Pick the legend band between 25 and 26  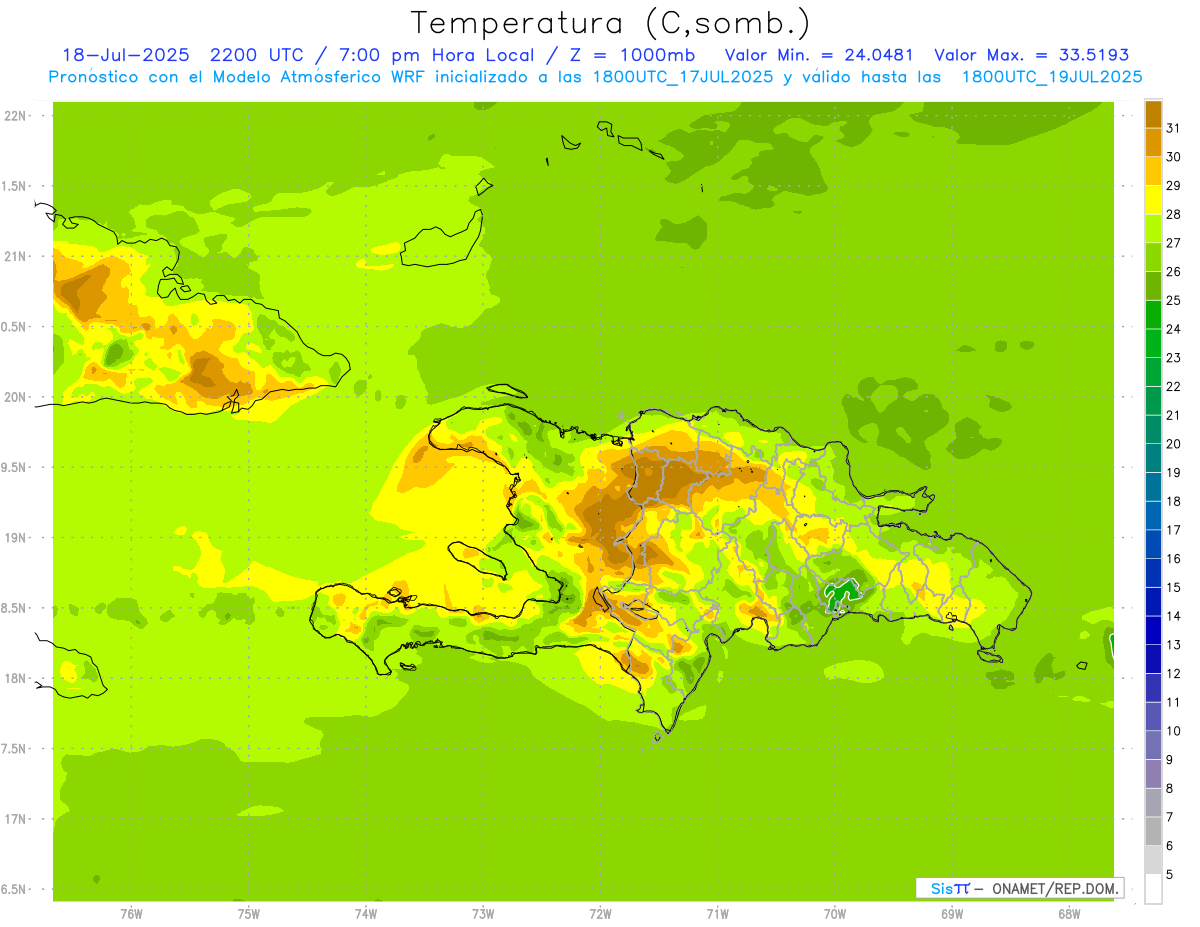coord(1153,286)
